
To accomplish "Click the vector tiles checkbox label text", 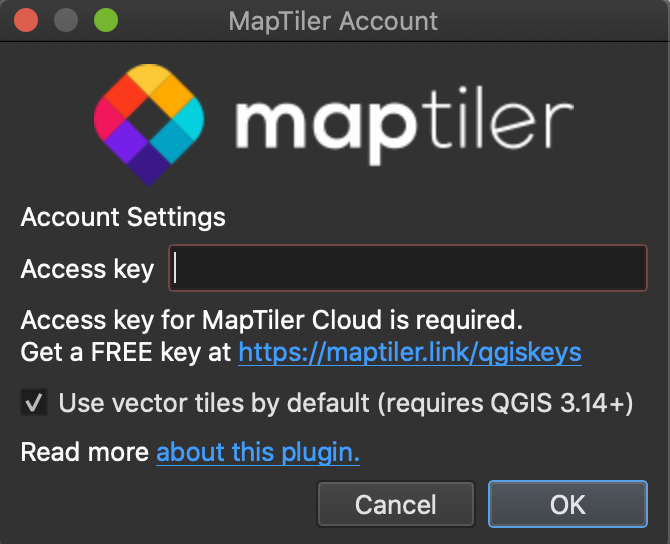I will 346,403.
